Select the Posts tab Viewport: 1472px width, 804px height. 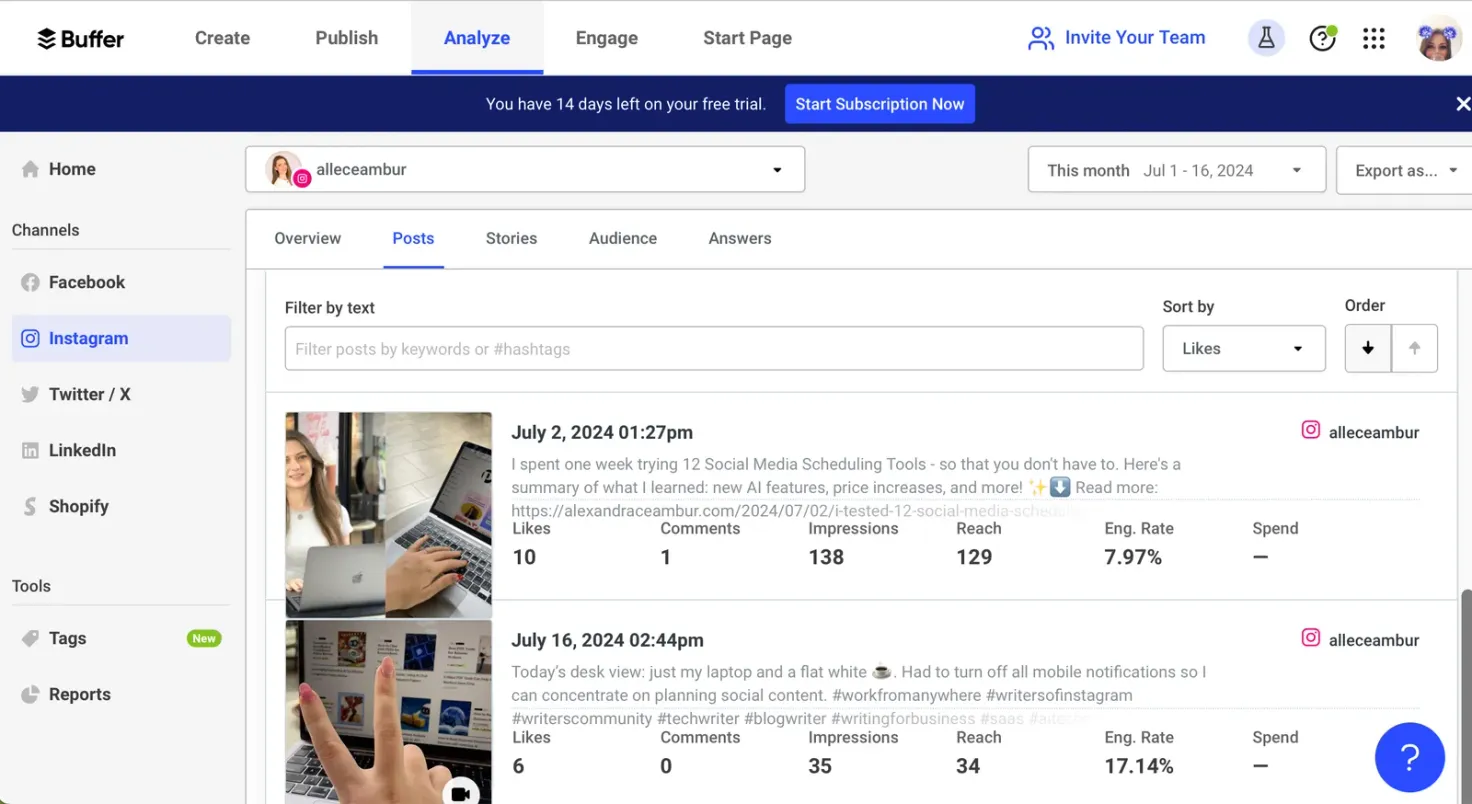click(x=413, y=238)
